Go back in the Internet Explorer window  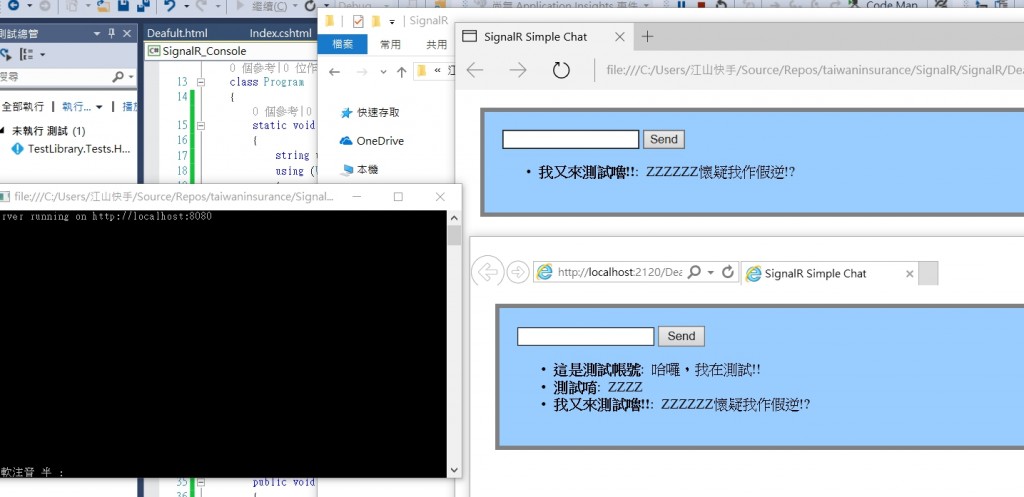coord(487,272)
